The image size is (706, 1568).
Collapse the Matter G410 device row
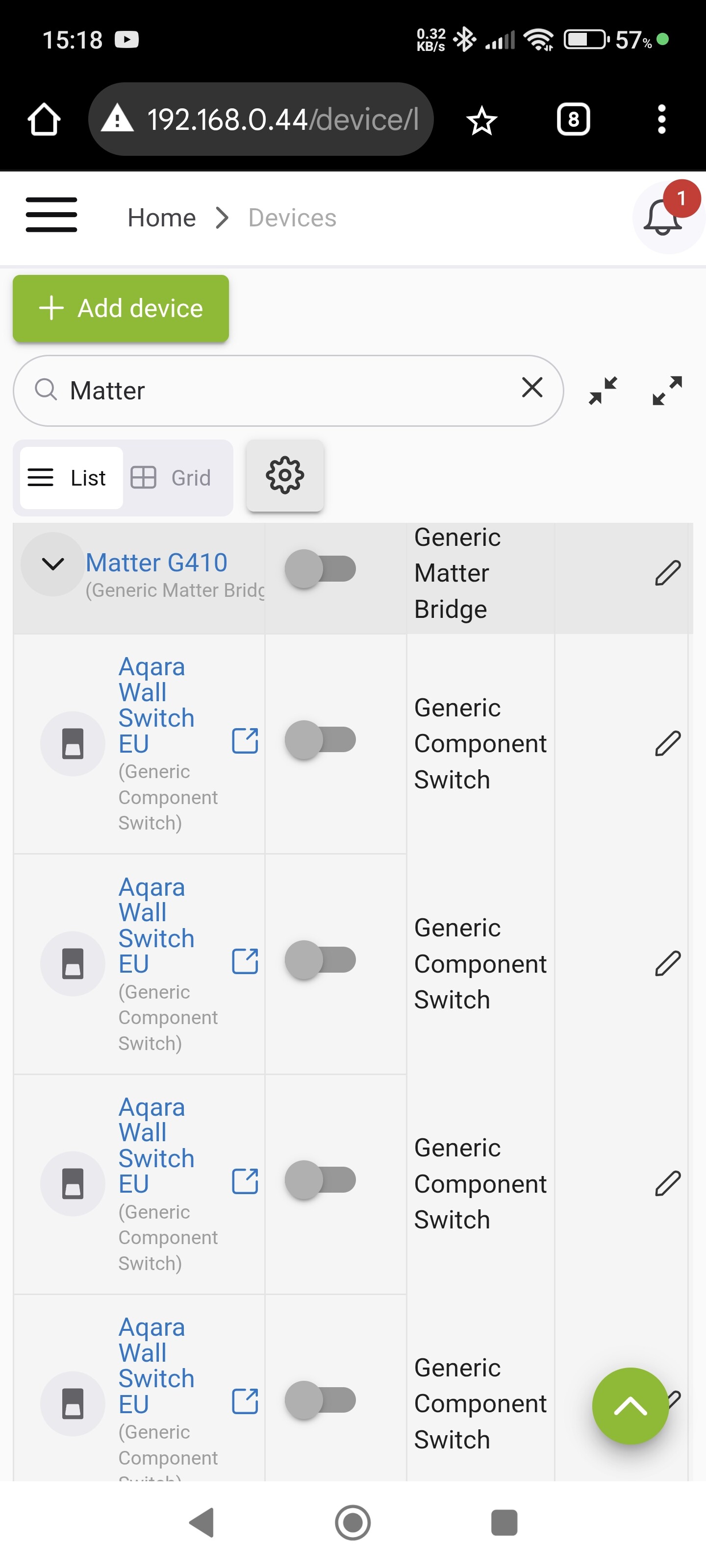[53, 564]
